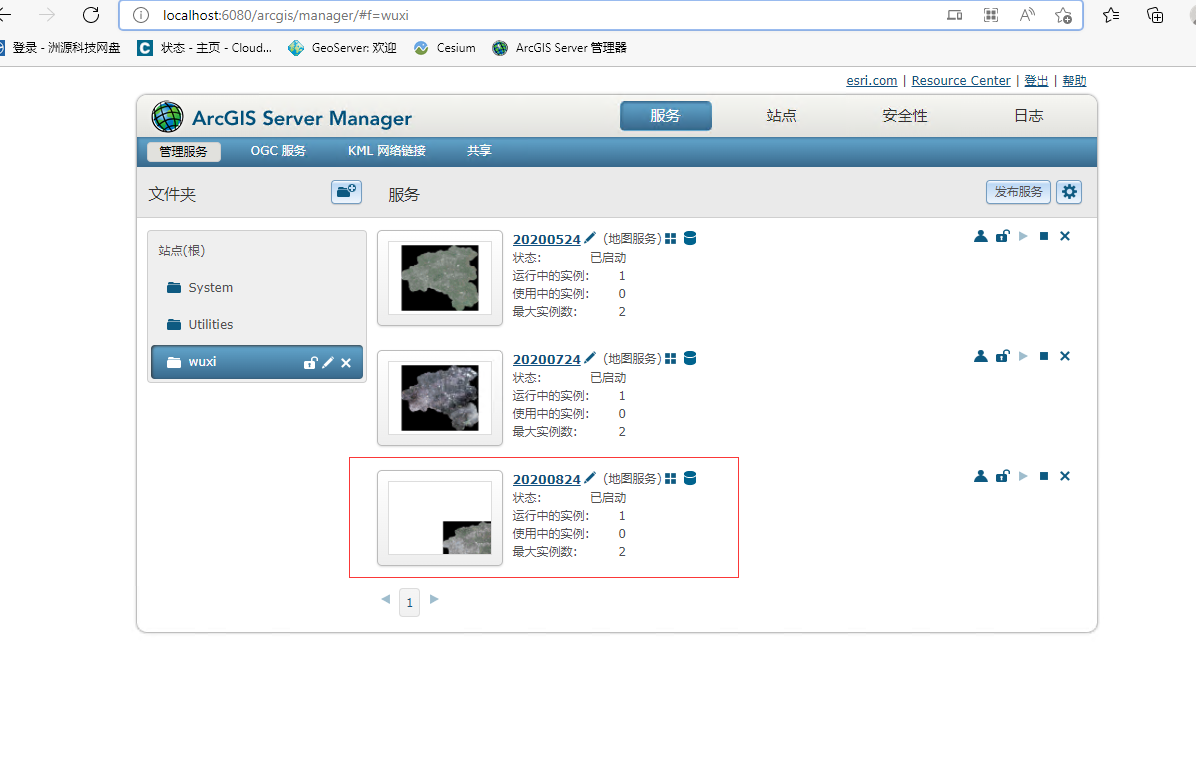Click pencil edit icon next to 20200524
The image size is (1196, 763).
tap(590, 238)
